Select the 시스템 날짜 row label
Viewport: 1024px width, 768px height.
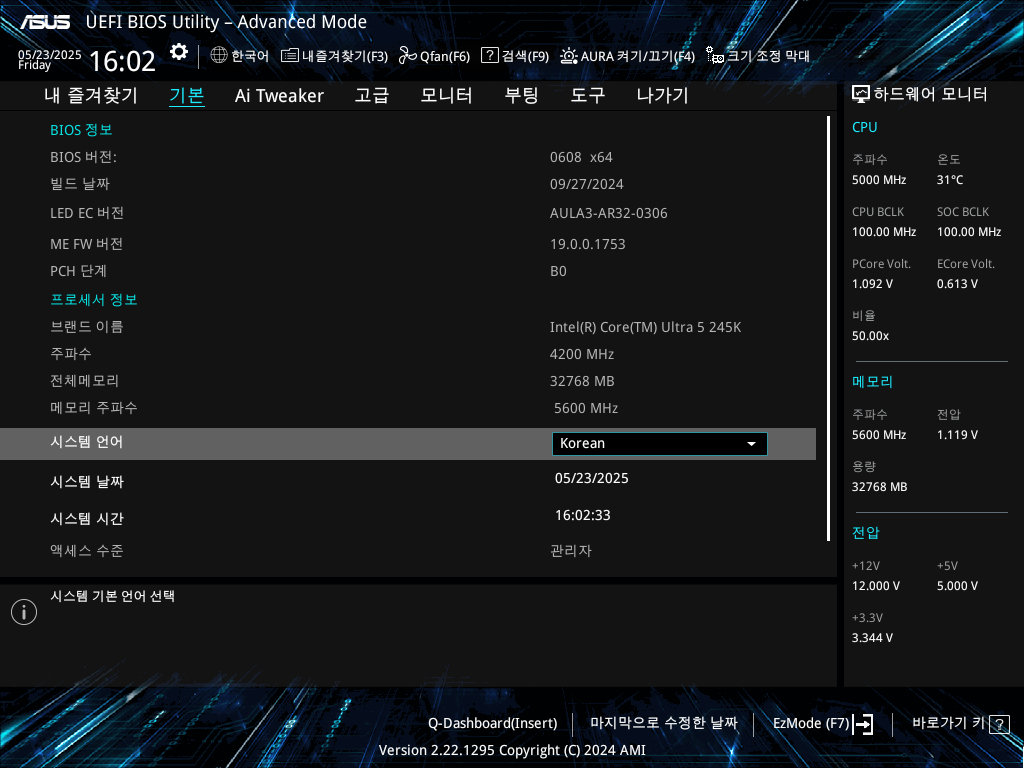pyautogui.click(x=87, y=482)
